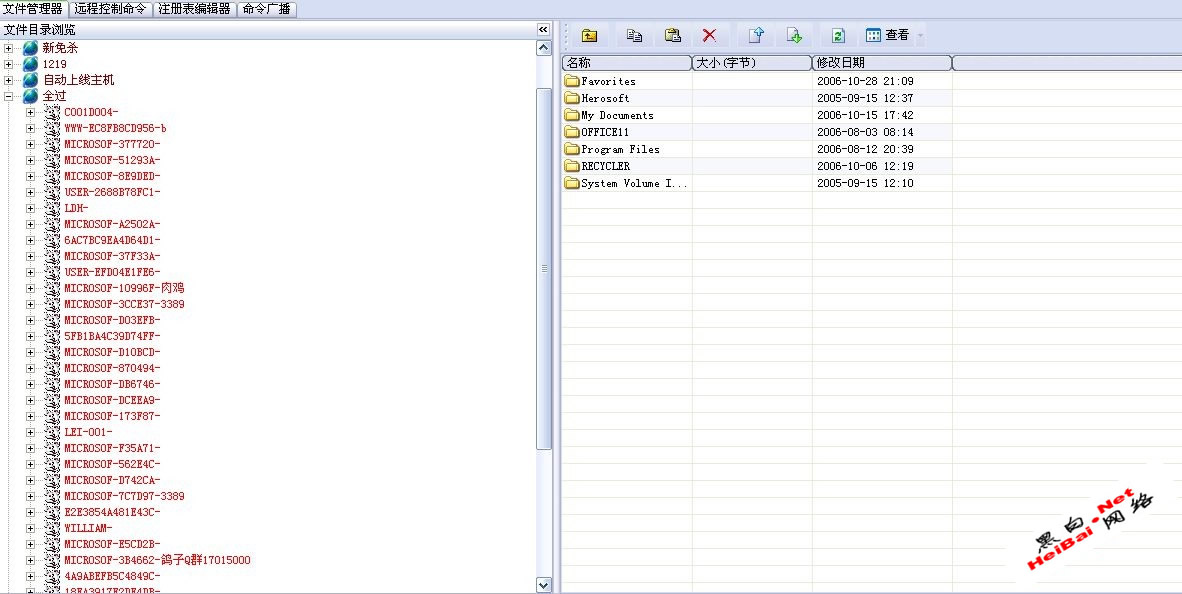This screenshot has width=1182, height=594.
Task: Click the refresh file list icon
Action: (838, 36)
